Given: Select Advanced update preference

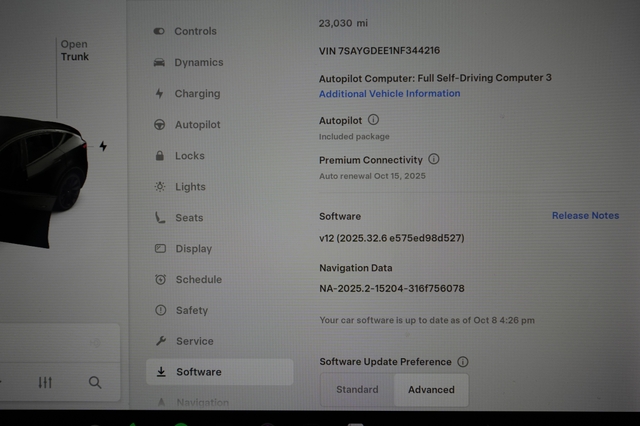Looking at the screenshot, I should point(431,390).
